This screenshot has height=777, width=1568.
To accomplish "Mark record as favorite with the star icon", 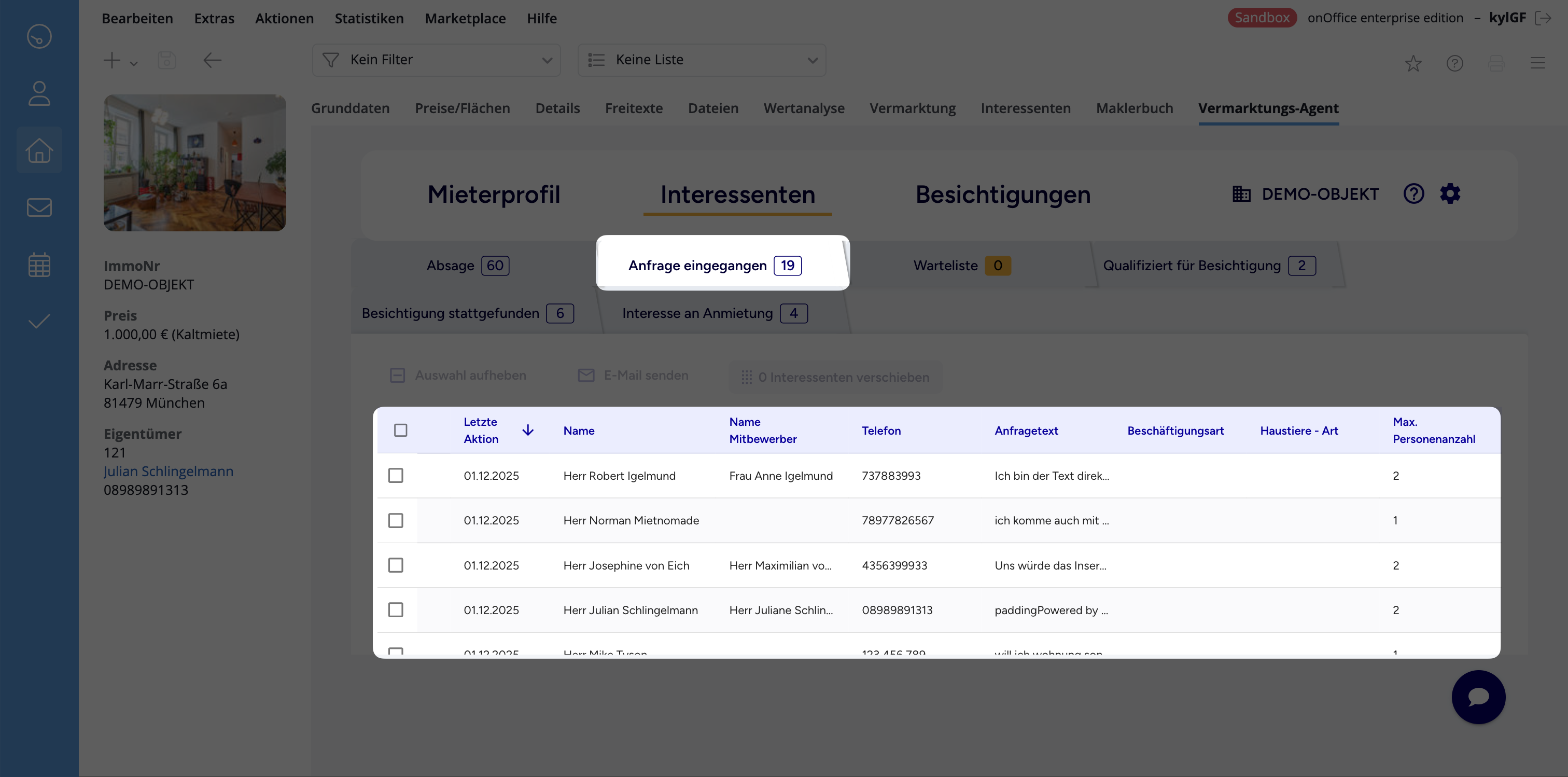I will [x=1413, y=63].
